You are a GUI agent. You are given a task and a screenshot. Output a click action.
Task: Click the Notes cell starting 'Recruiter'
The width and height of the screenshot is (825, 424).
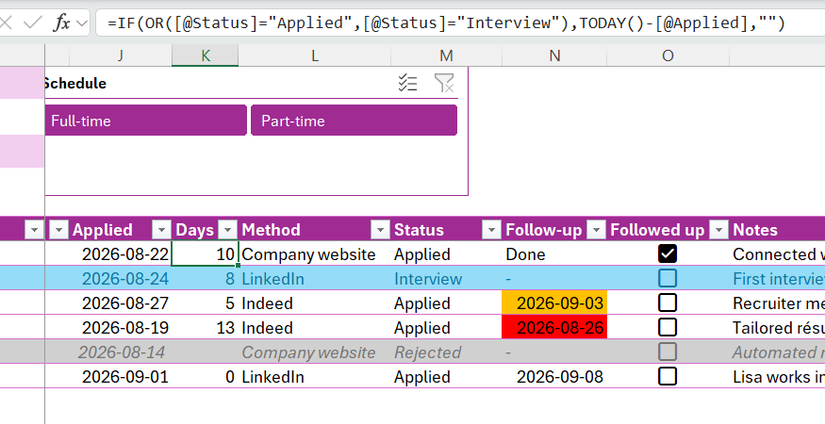click(778, 303)
